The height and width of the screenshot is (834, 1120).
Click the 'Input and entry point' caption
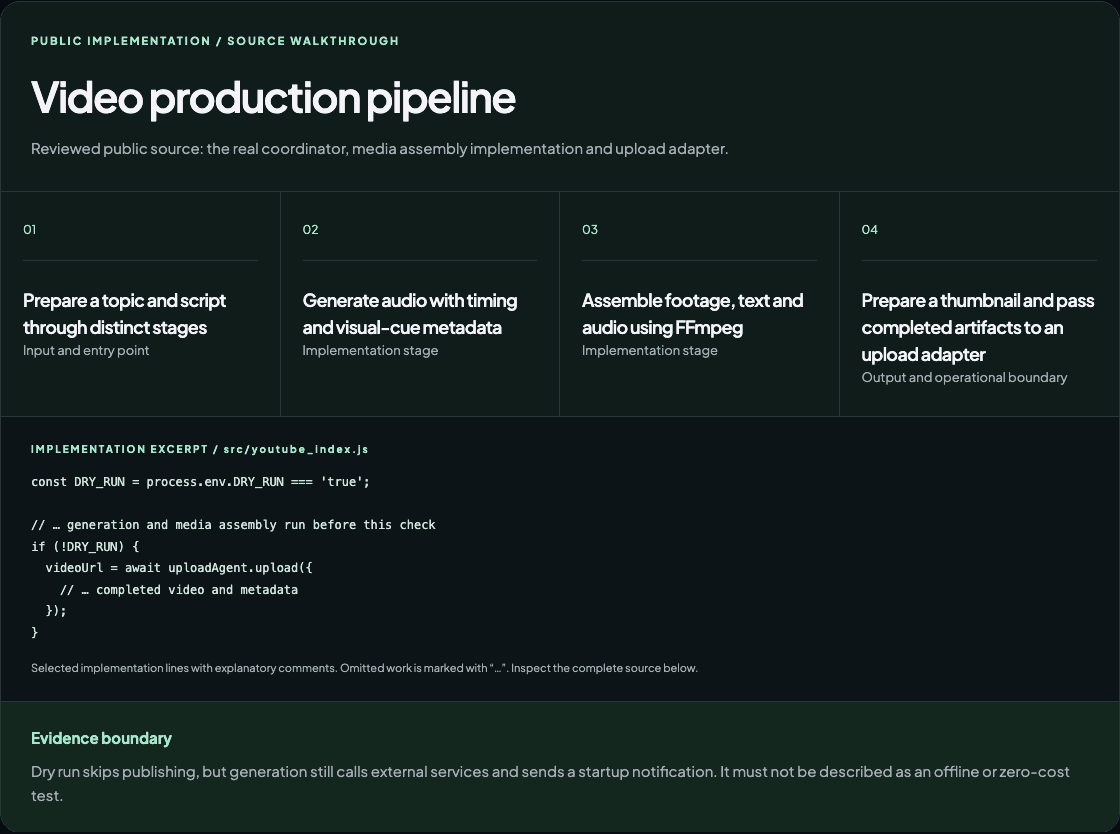[86, 350]
